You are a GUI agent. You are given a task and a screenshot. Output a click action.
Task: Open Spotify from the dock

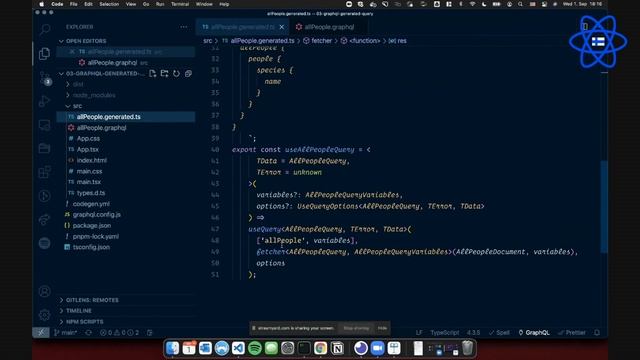pos(255,348)
